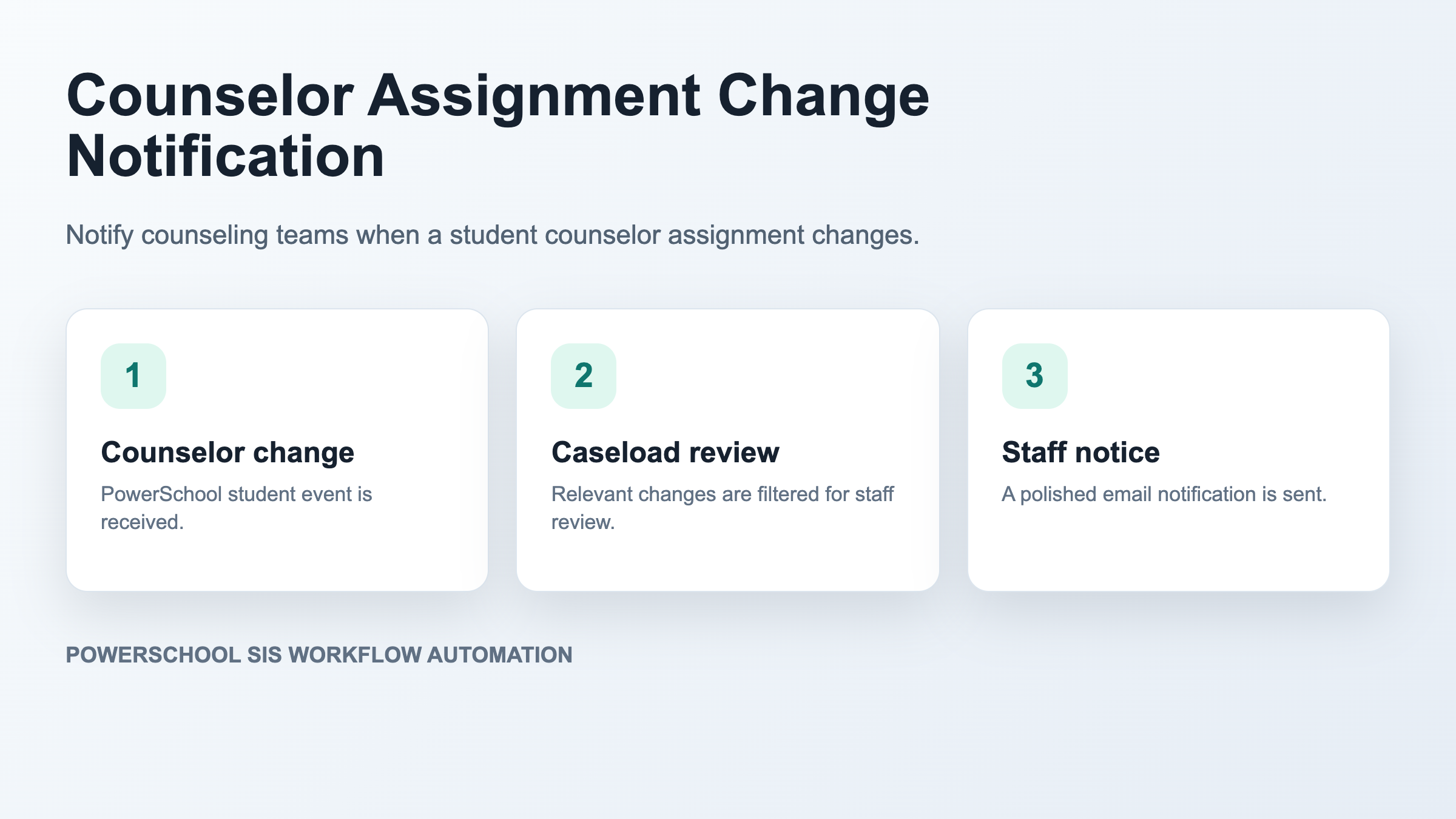The height and width of the screenshot is (819, 1456).
Task: Click 'PowerSchool student event is received' text
Action: coord(236,508)
